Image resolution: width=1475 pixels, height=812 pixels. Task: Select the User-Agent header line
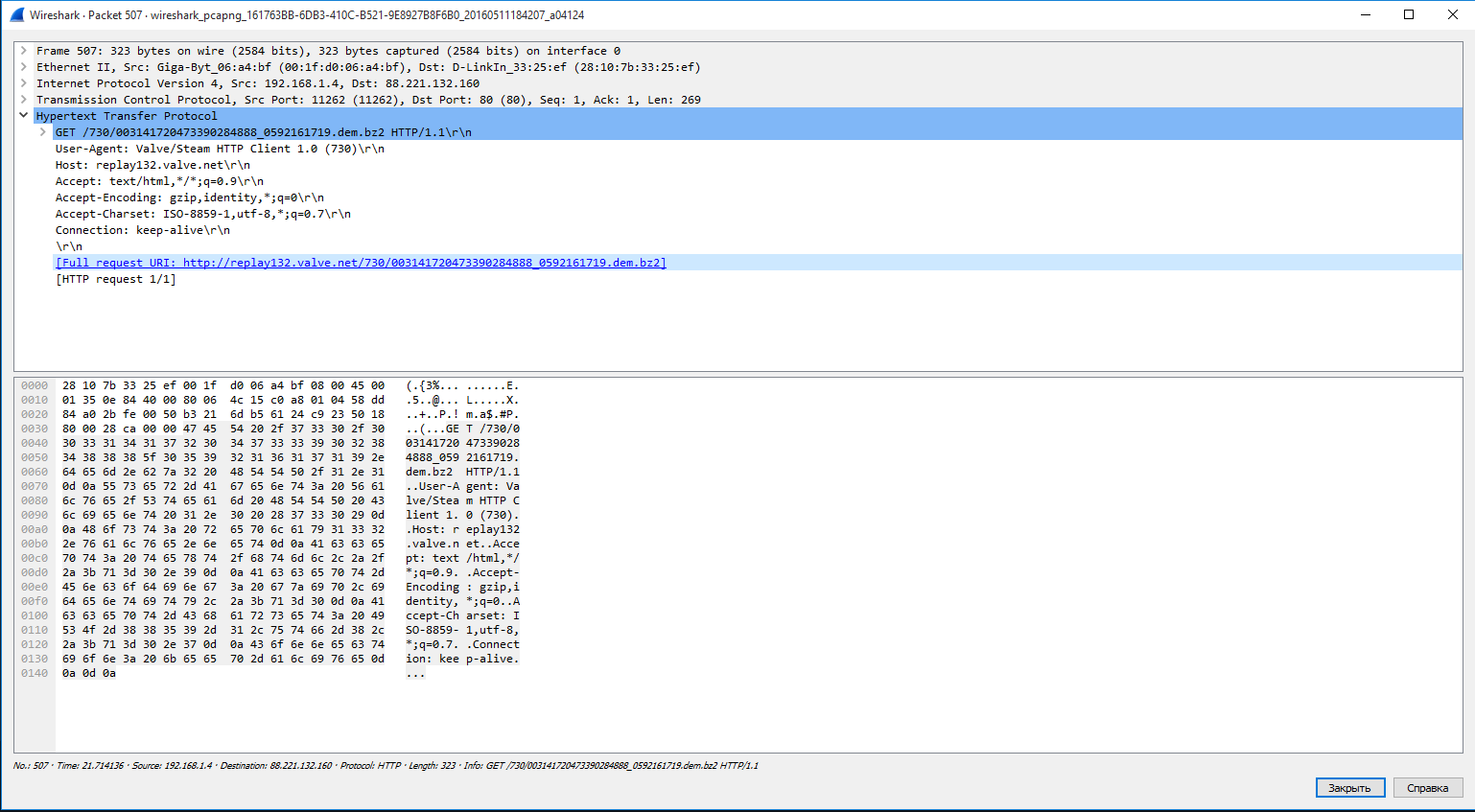(220, 149)
